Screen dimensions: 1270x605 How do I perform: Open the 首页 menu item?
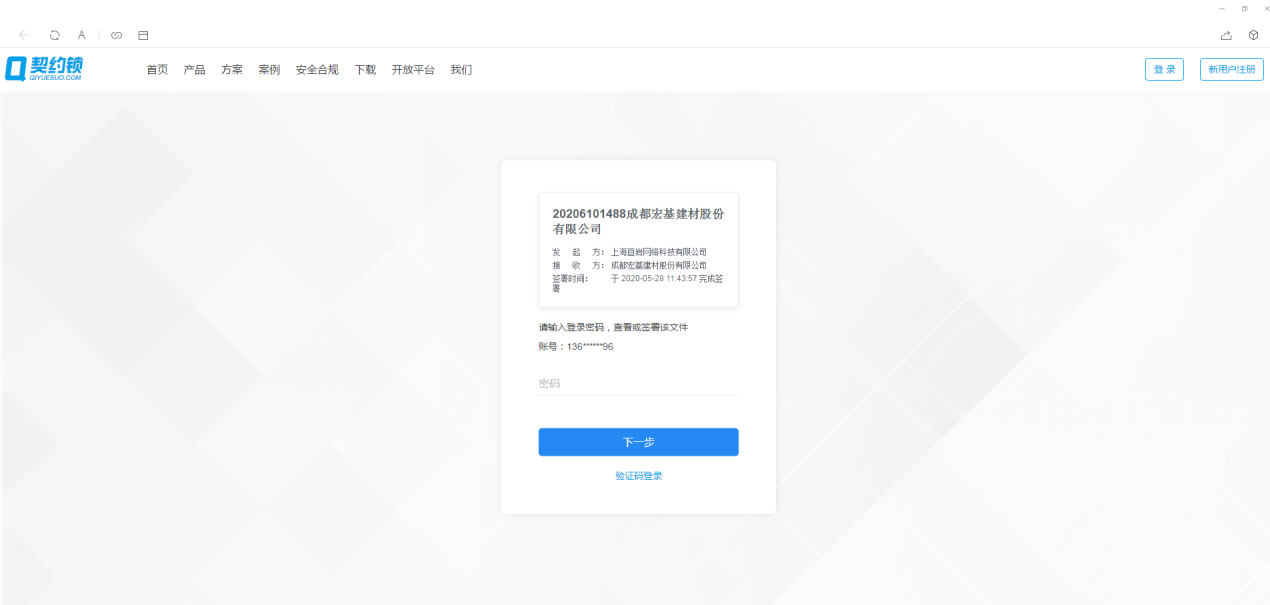(x=157, y=70)
